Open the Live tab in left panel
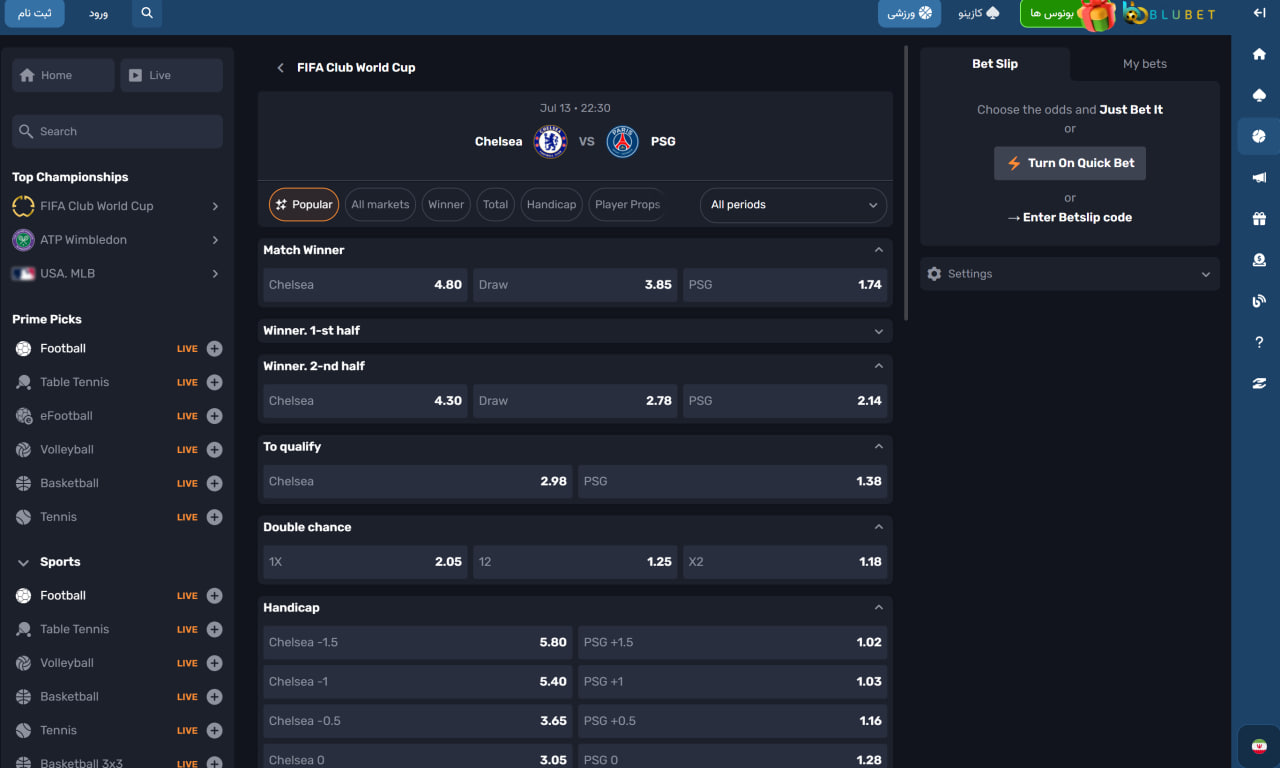Image resolution: width=1280 pixels, height=768 pixels. (x=171, y=76)
